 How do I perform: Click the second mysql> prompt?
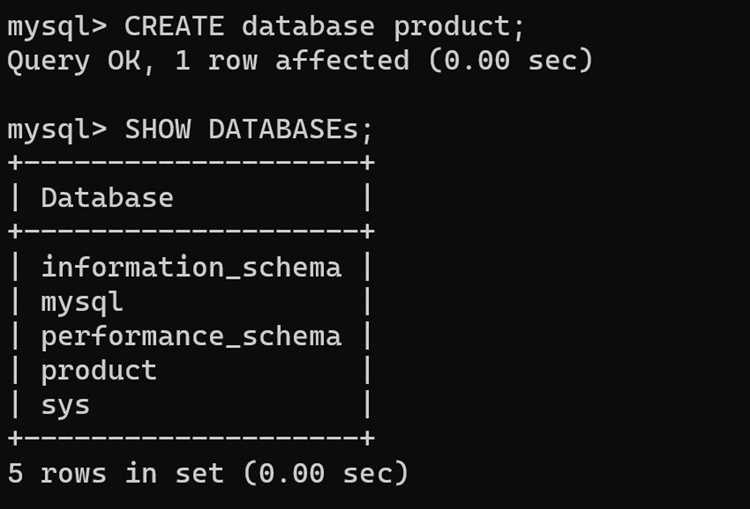click(x=57, y=131)
